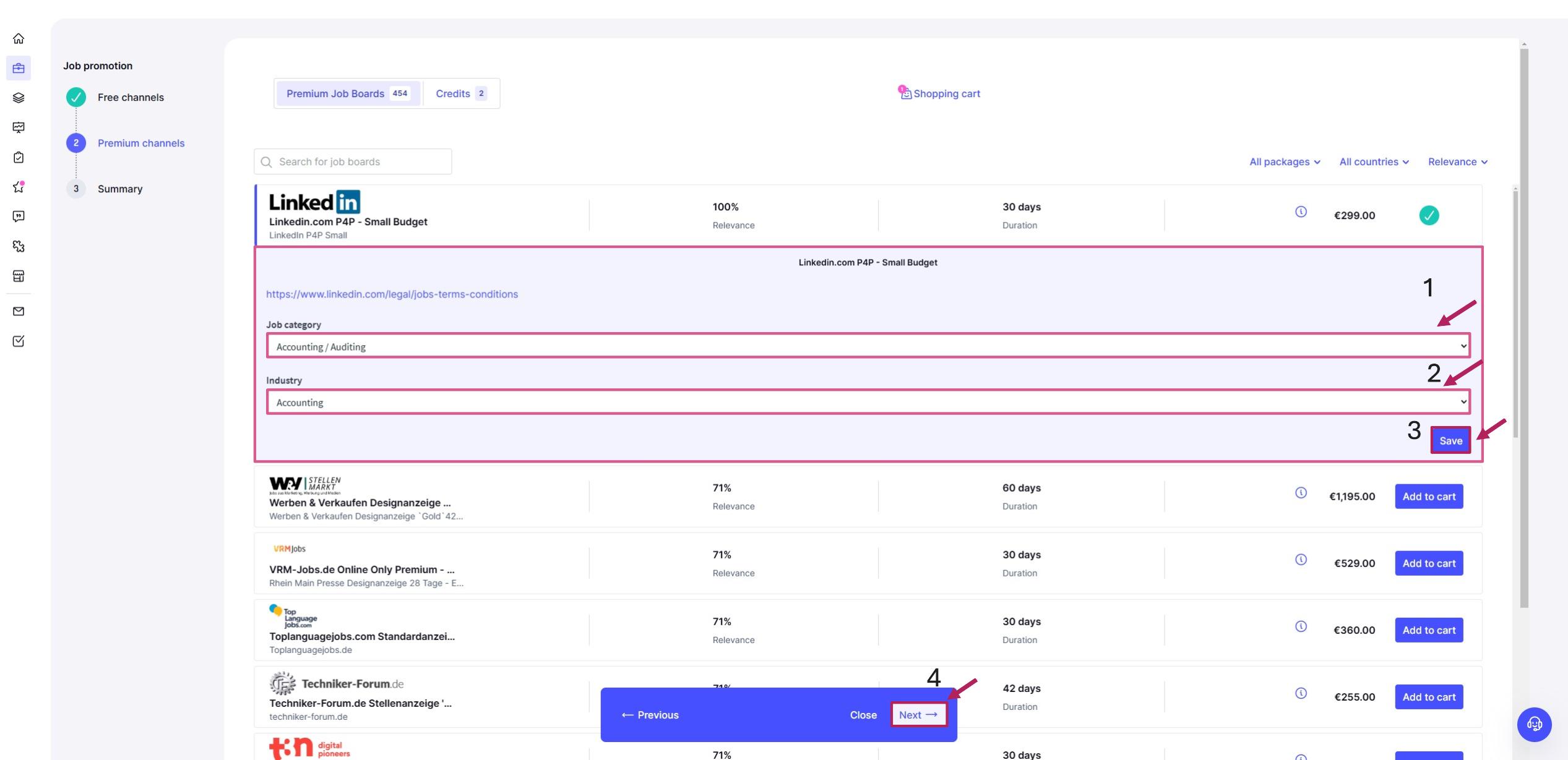Add VRM-Jobs.de Online Only Premium to cart
The image size is (1568, 760).
point(1429,563)
